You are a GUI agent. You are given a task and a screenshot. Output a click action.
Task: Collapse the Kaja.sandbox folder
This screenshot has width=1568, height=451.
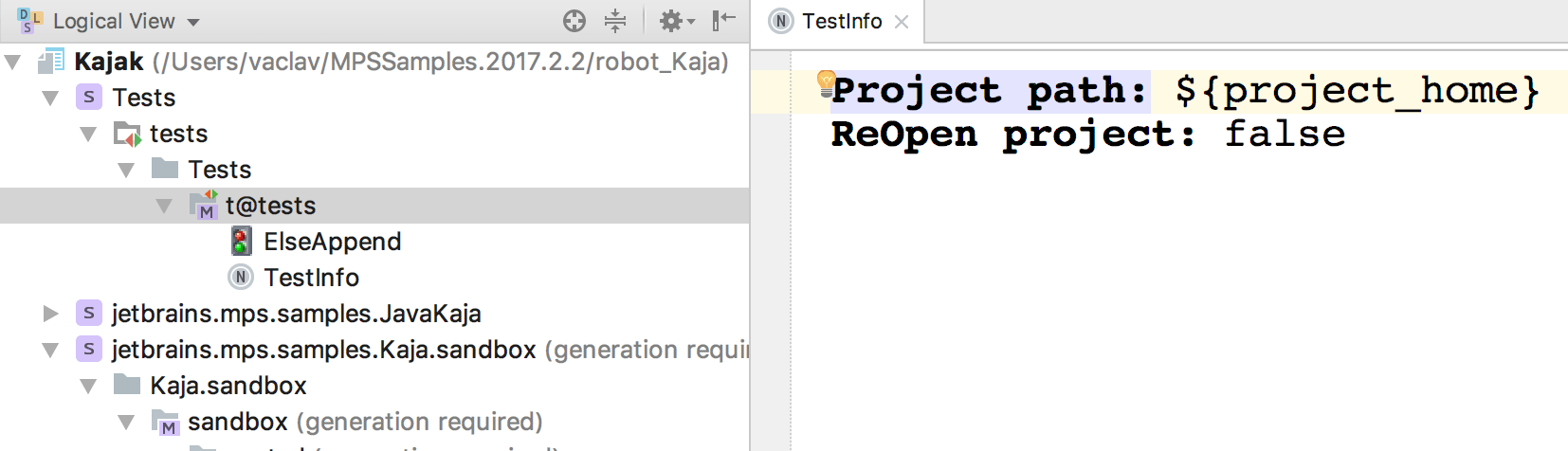[x=88, y=386]
